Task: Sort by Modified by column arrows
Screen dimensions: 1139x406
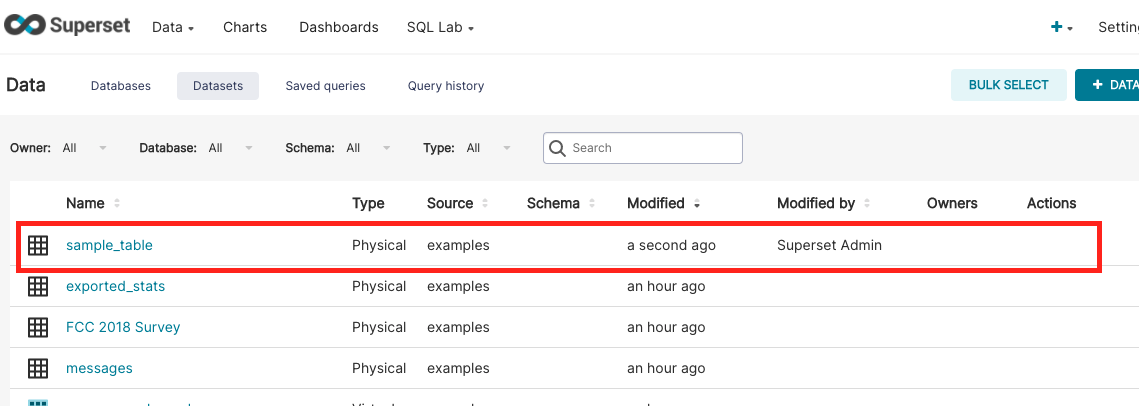Action: coord(867,204)
